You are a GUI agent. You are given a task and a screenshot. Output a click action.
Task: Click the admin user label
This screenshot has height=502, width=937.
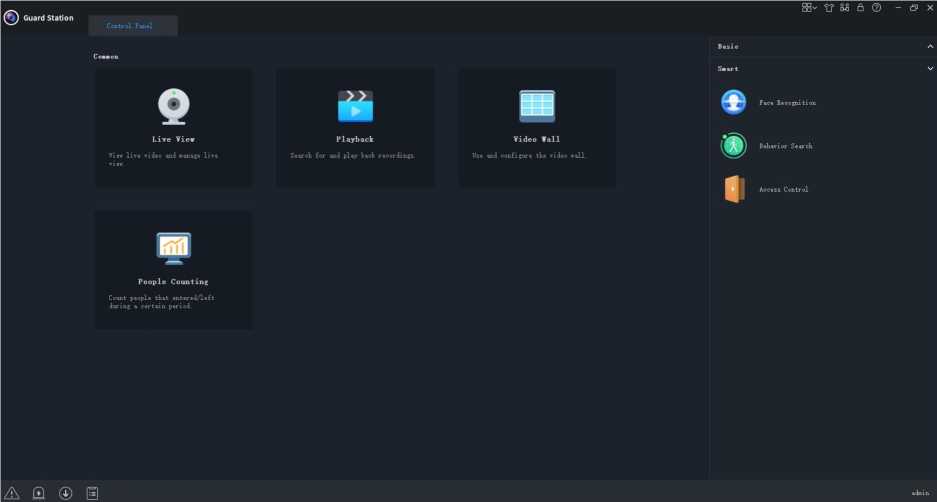920,493
